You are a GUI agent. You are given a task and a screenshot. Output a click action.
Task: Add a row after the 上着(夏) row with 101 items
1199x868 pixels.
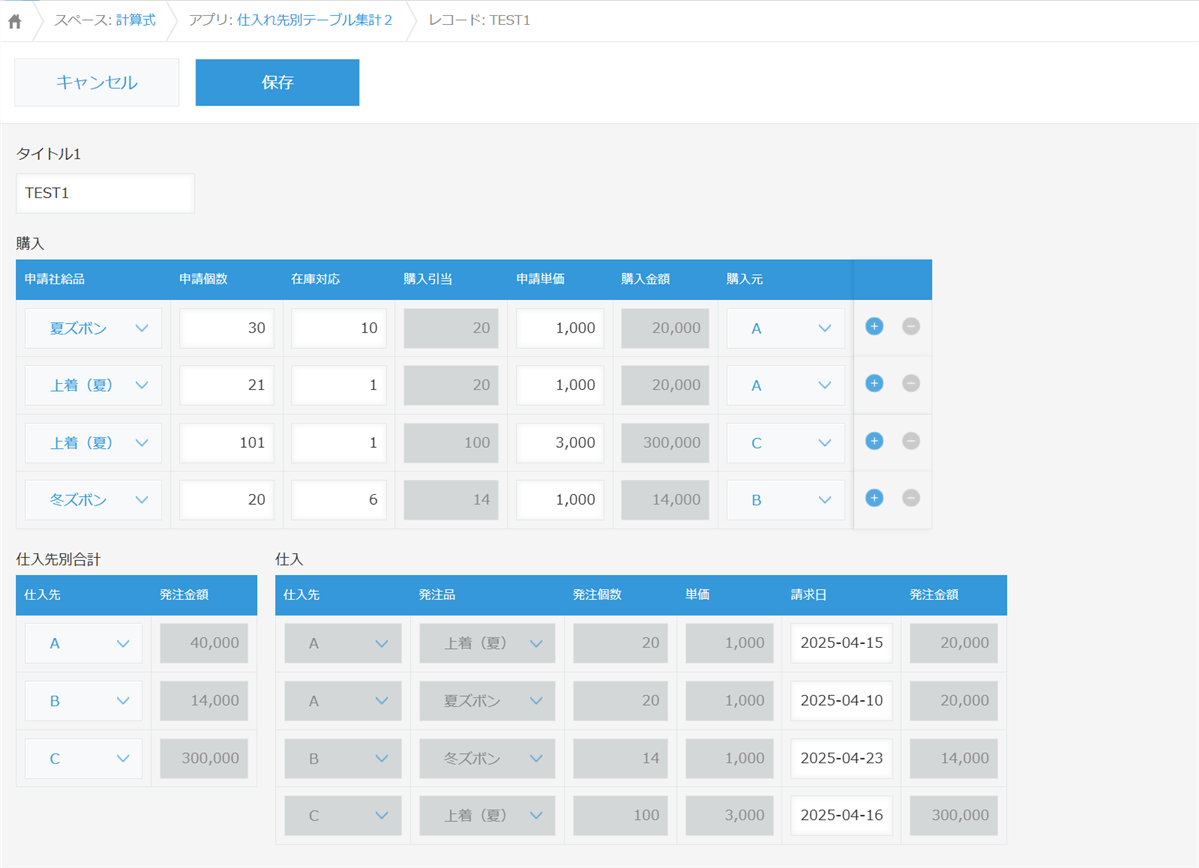tap(874, 441)
